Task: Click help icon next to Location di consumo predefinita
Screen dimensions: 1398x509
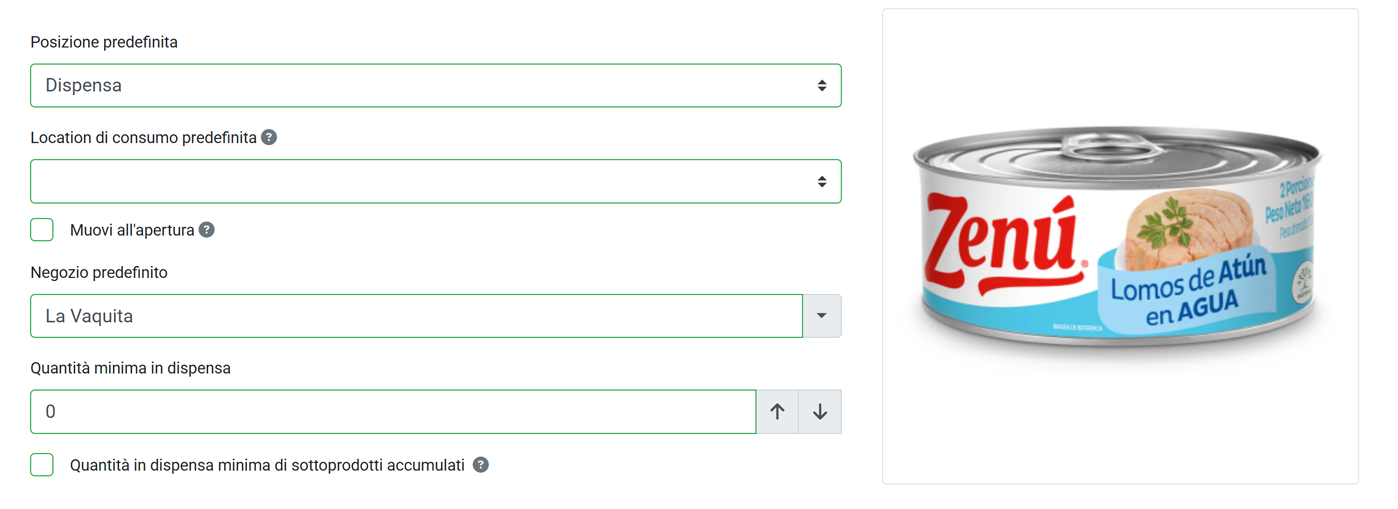Action: (269, 138)
